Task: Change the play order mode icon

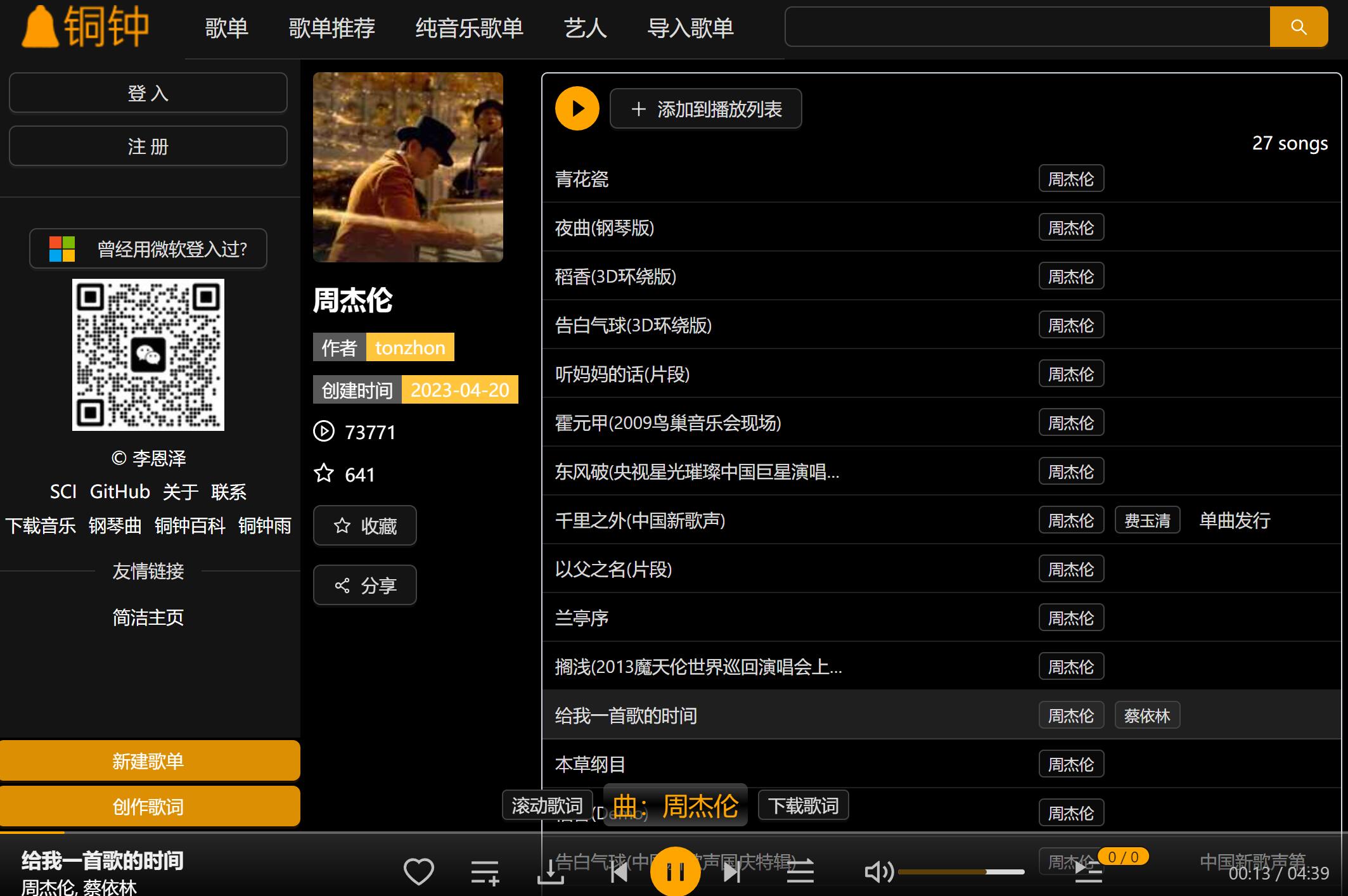Action: [800, 873]
